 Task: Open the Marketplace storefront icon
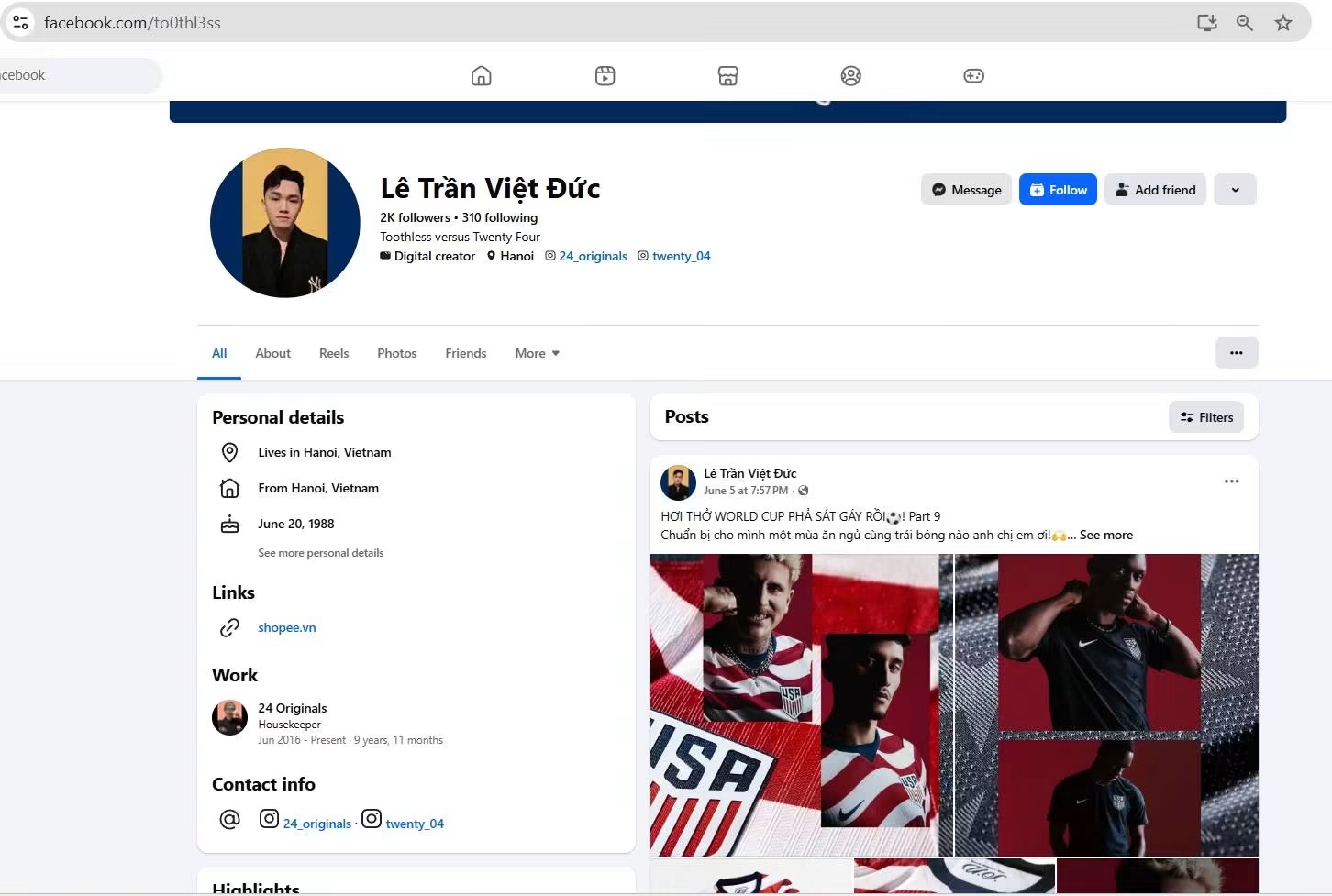(x=728, y=76)
